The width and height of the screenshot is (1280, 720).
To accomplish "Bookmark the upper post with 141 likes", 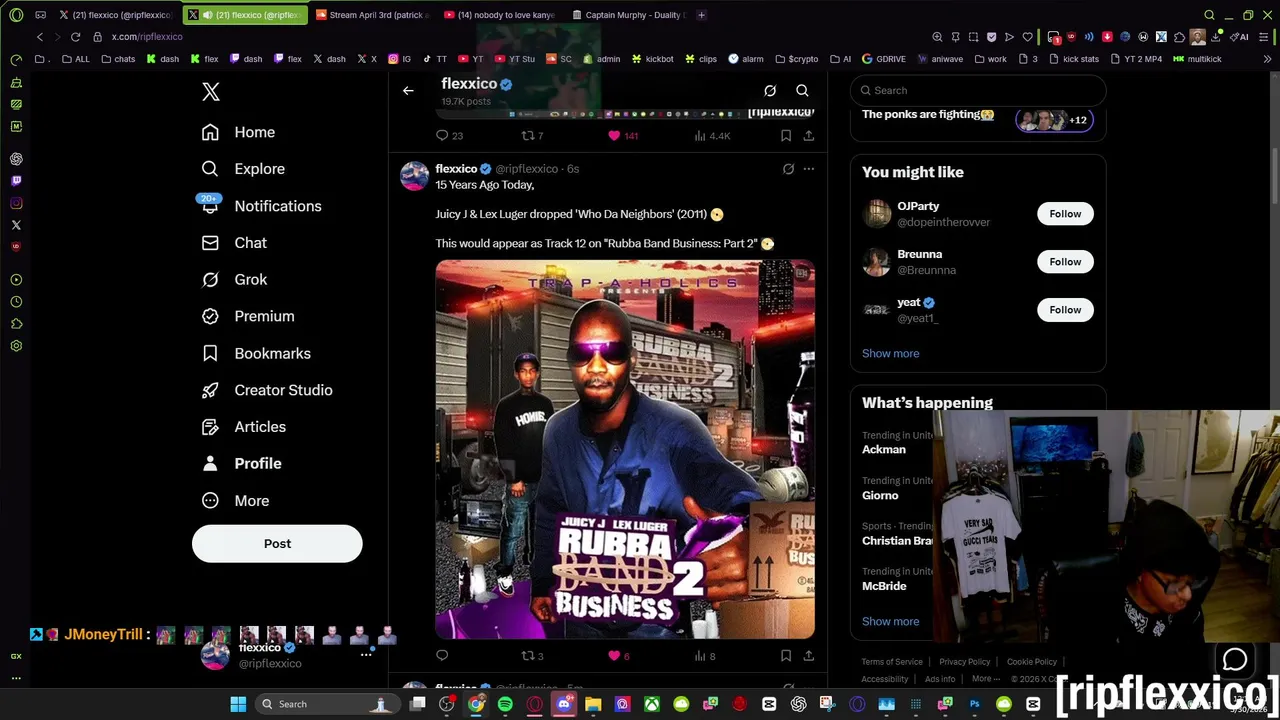I will tap(786, 136).
